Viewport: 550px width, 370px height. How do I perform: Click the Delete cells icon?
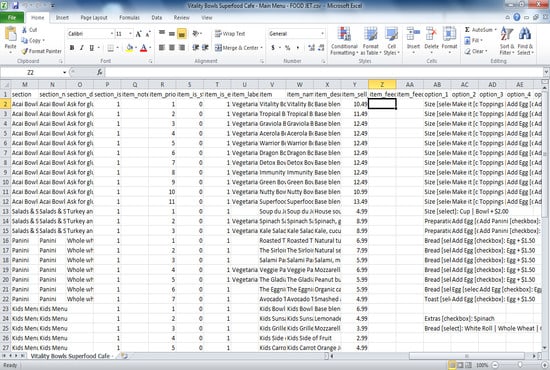(x=431, y=34)
